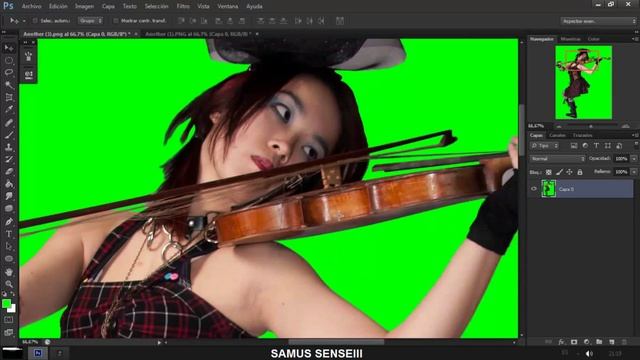Viewport: 640px width, 360px height.
Task: Enable the Selec. automát. checkbox
Action: point(35,20)
